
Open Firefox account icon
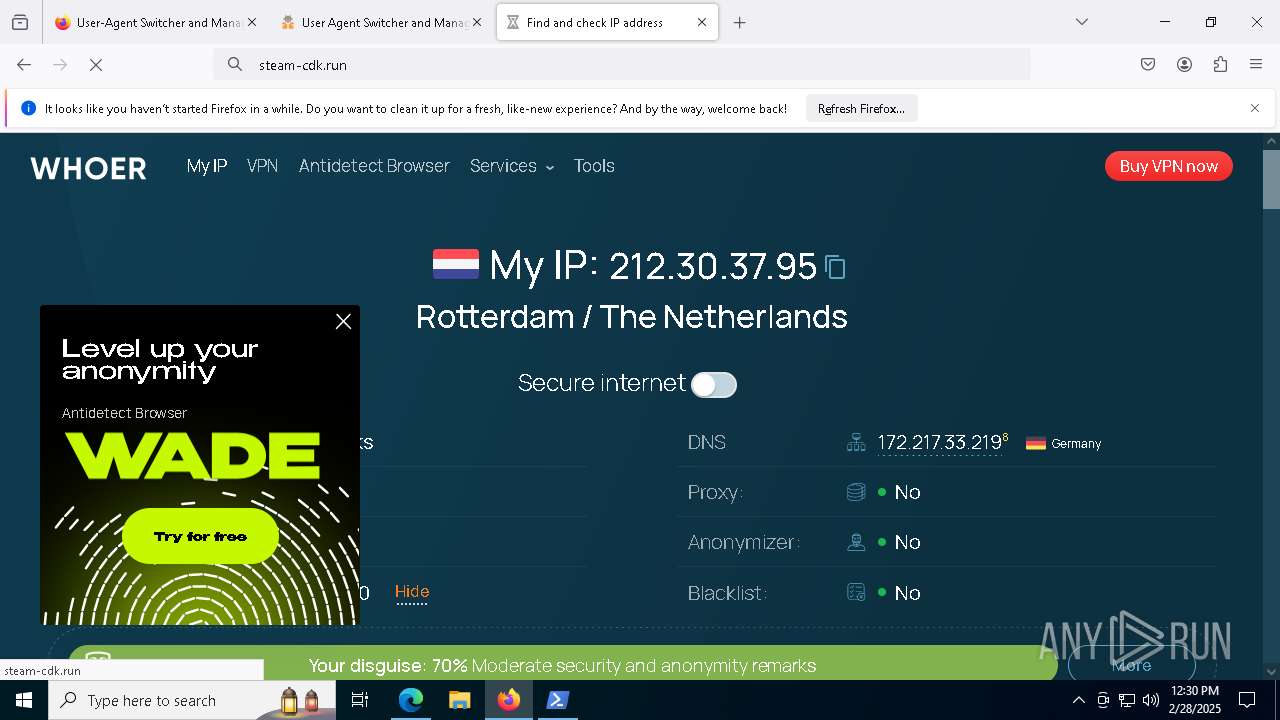[1184, 65]
